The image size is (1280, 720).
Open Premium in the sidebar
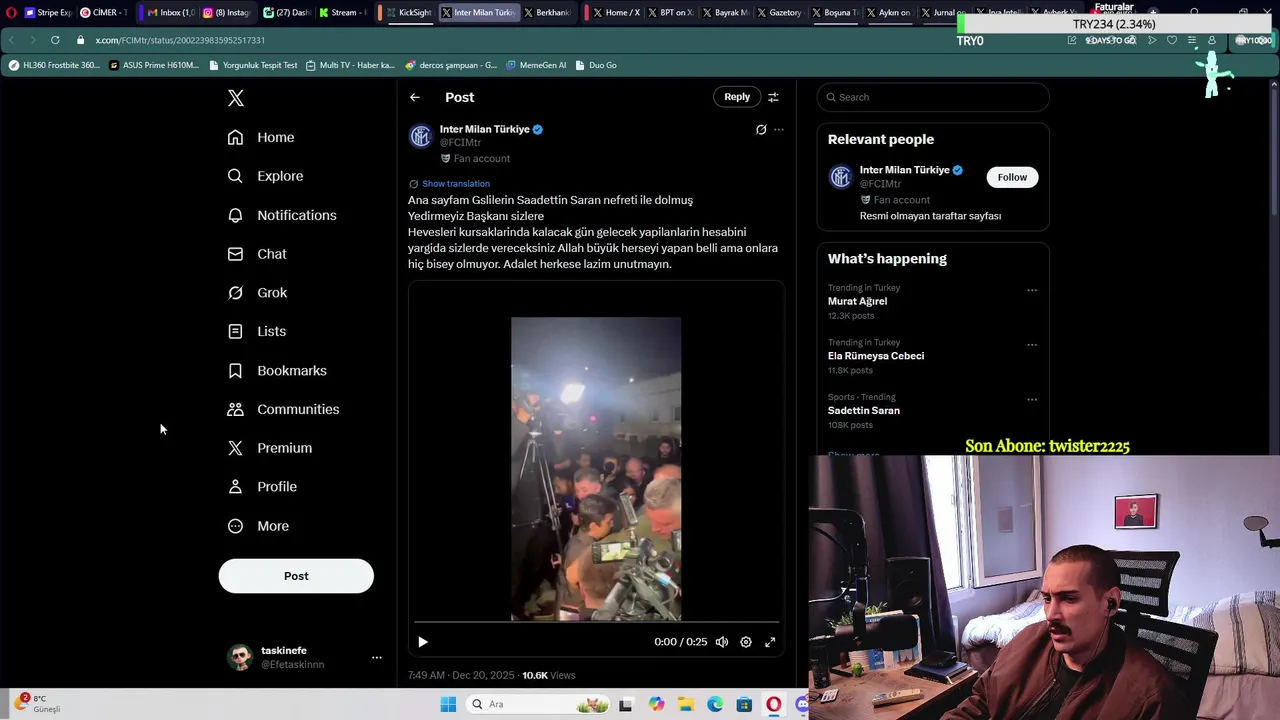pyautogui.click(x=270, y=448)
